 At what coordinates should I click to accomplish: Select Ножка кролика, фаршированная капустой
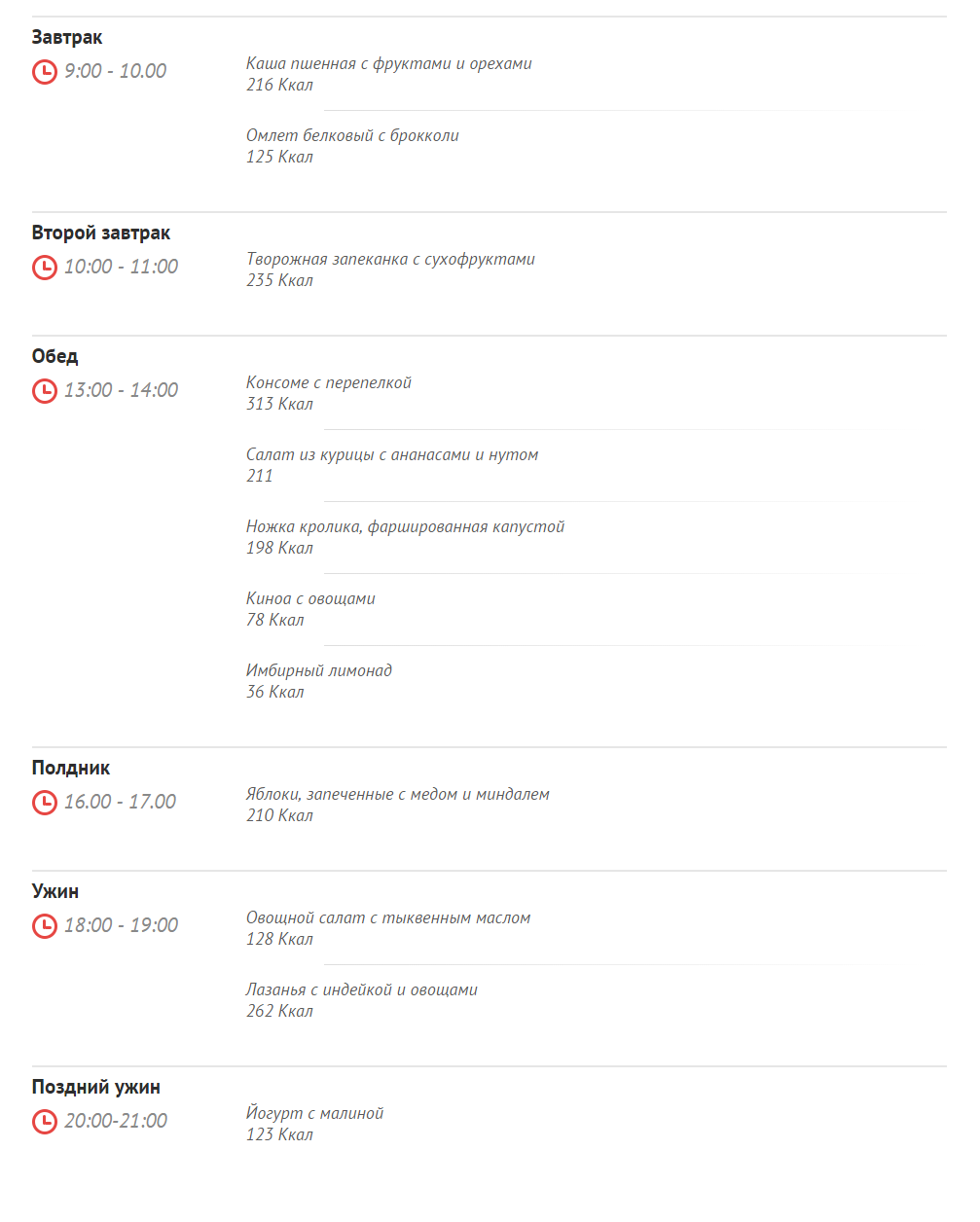(405, 527)
